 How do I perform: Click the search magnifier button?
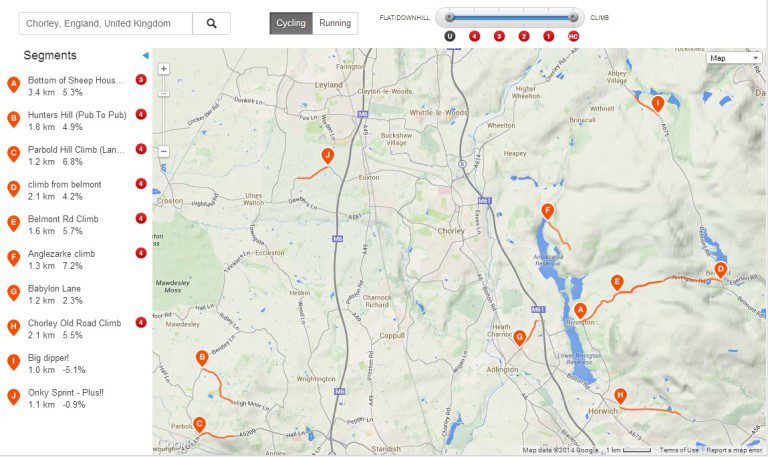pyautogui.click(x=211, y=23)
